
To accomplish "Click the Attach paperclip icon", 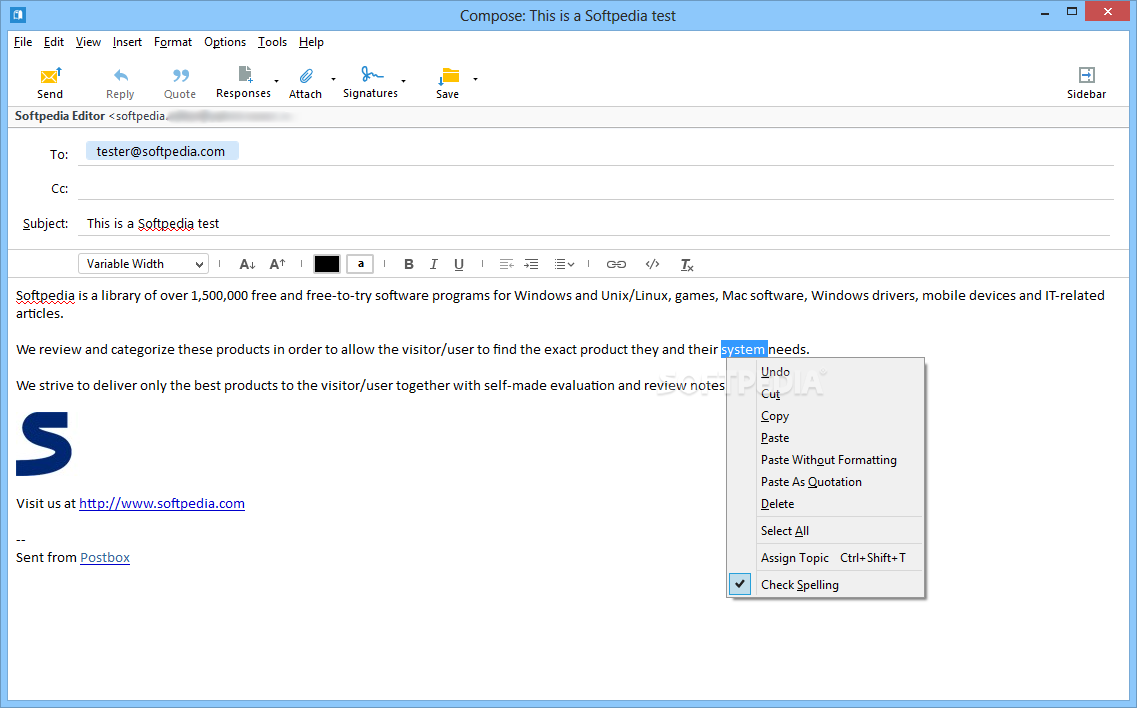I will pyautogui.click(x=306, y=75).
